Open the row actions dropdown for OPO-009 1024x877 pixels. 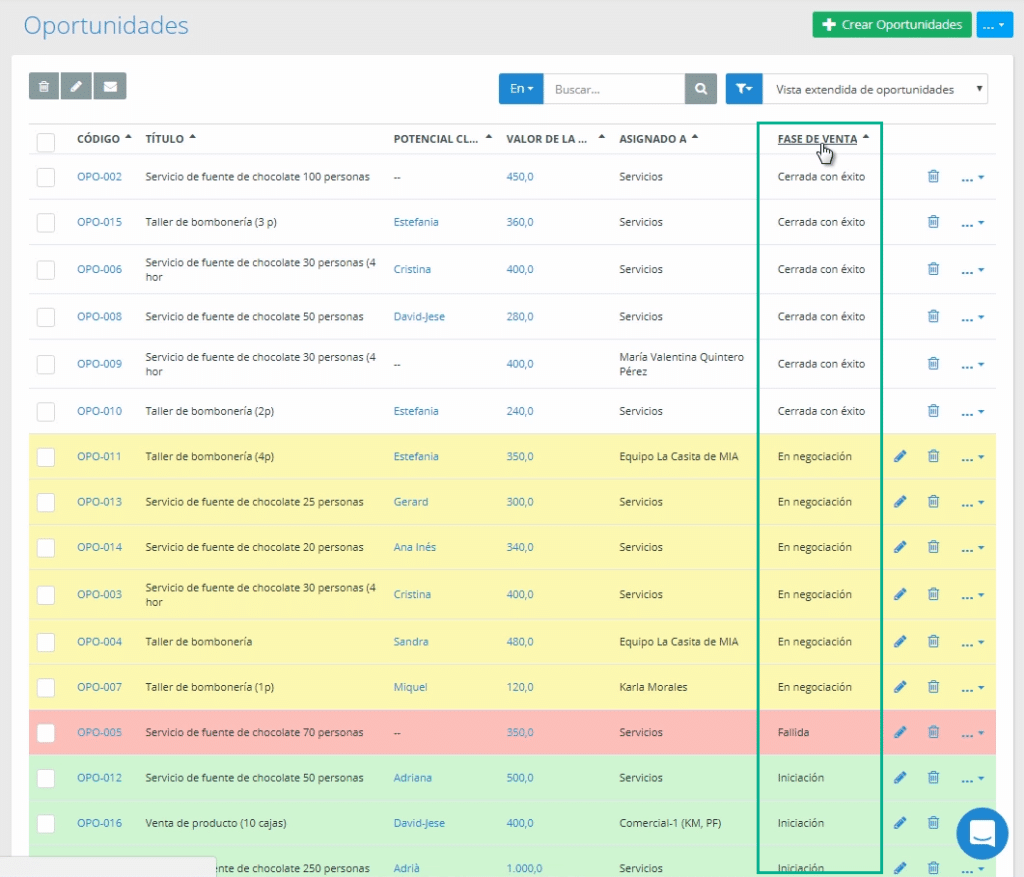[972, 365]
